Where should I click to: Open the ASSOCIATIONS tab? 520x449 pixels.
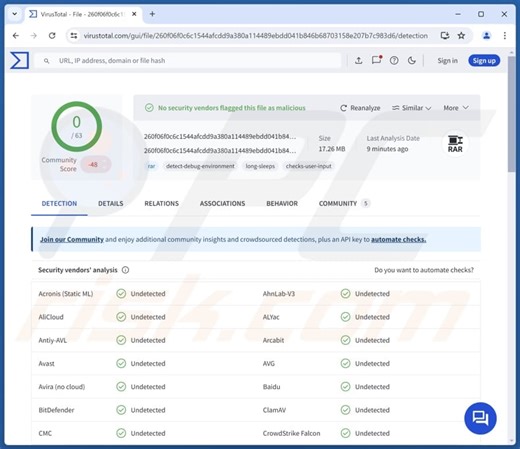tap(222, 203)
